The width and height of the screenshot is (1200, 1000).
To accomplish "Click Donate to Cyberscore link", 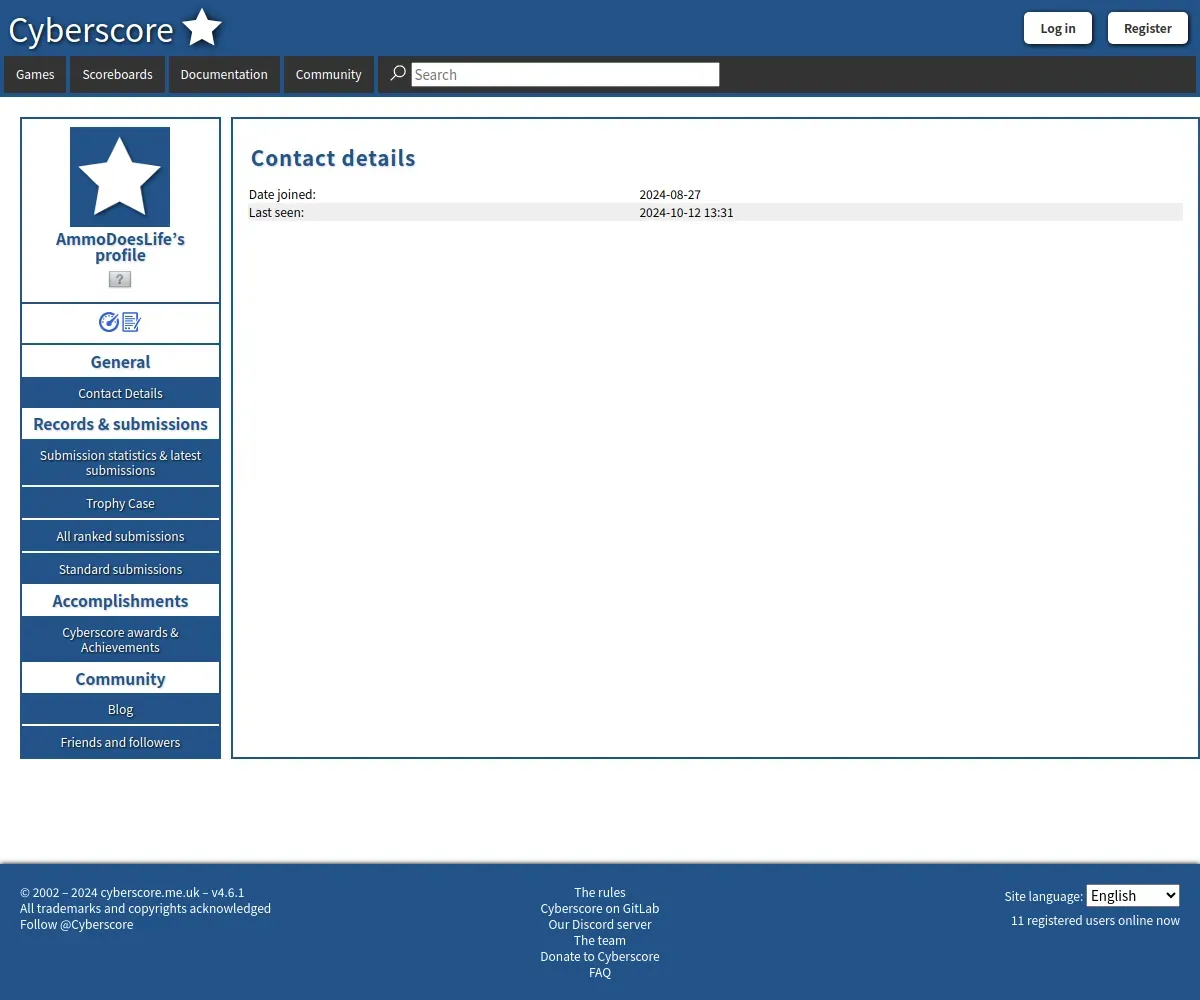I will [x=600, y=956].
